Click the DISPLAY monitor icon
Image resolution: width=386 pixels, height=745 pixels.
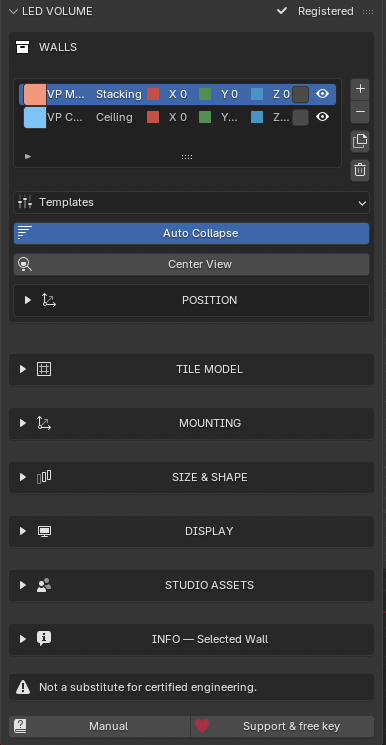[44, 531]
